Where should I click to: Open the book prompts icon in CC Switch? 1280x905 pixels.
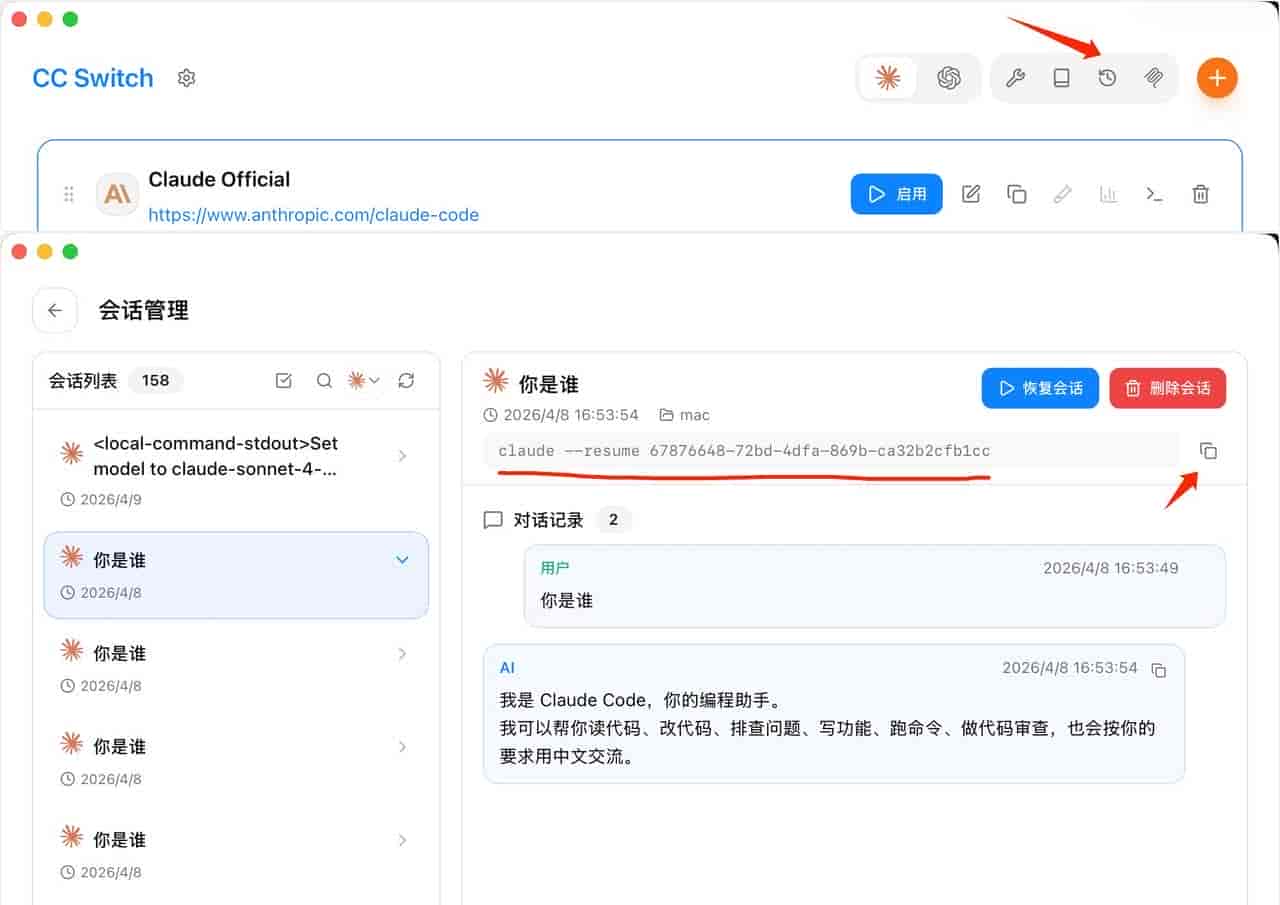[x=1061, y=78]
